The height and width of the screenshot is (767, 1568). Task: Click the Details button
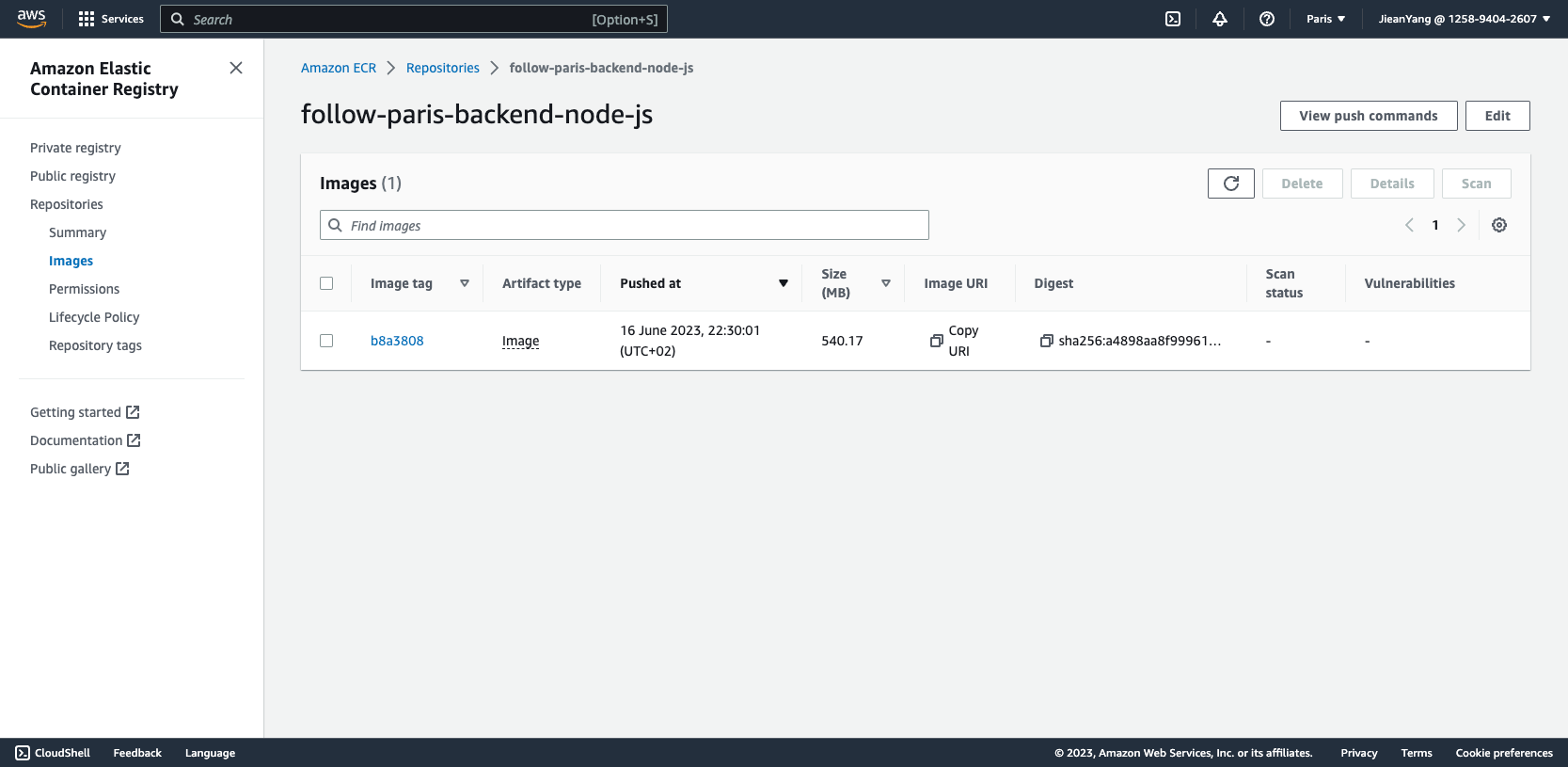(x=1392, y=184)
